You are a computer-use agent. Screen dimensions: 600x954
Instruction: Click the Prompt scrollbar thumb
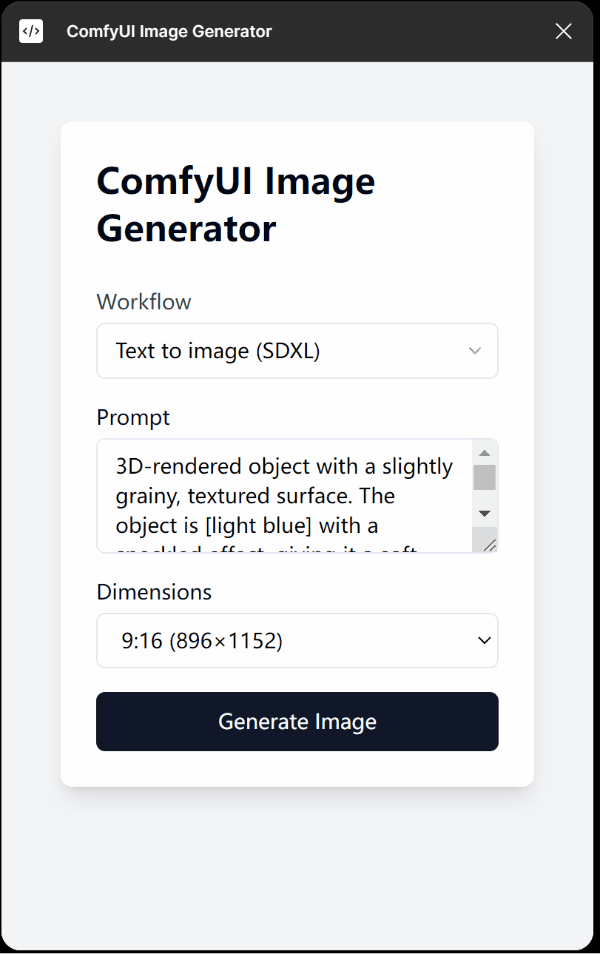pyautogui.click(x=484, y=478)
